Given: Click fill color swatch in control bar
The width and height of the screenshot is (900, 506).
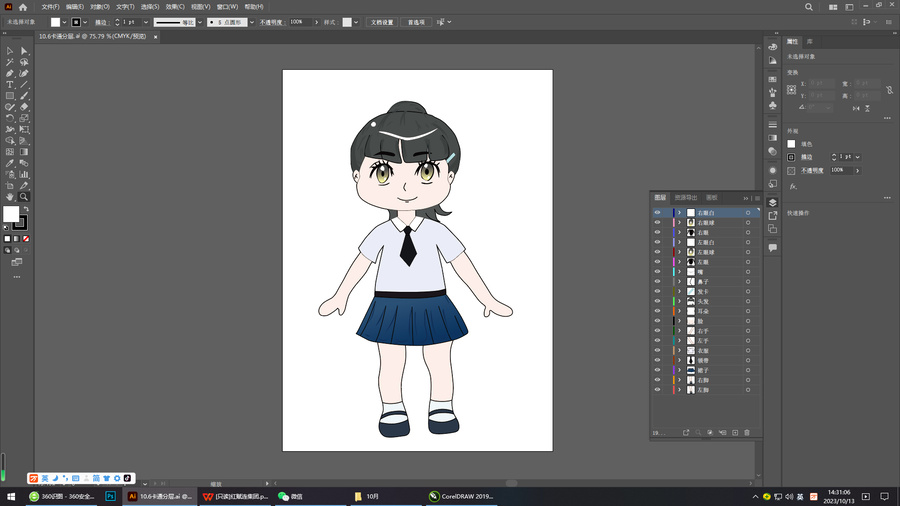Looking at the screenshot, I should 55,22.
